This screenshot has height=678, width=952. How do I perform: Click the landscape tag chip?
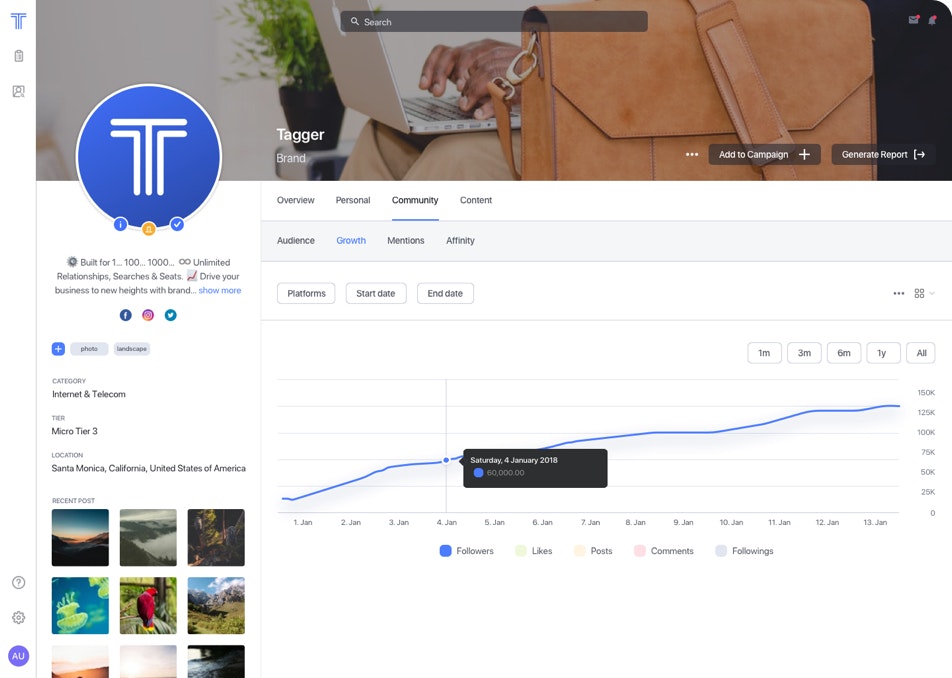click(132, 349)
